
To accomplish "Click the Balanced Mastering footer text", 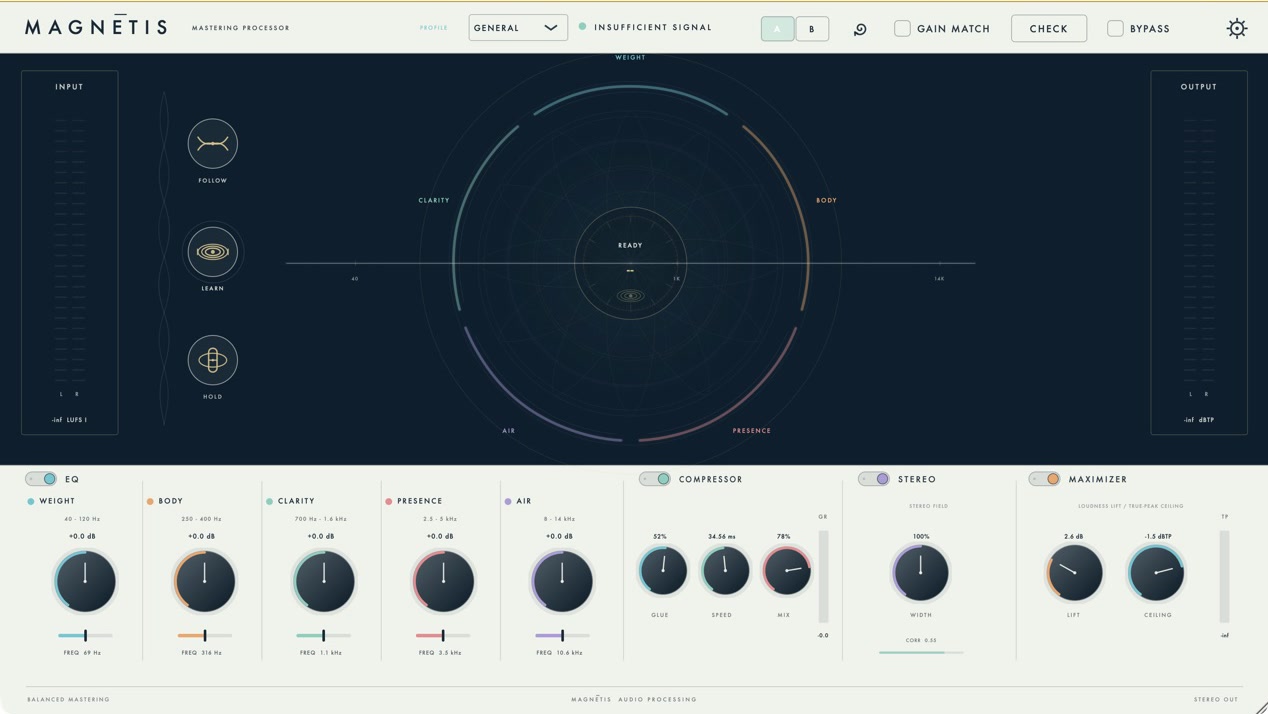I will [68, 699].
